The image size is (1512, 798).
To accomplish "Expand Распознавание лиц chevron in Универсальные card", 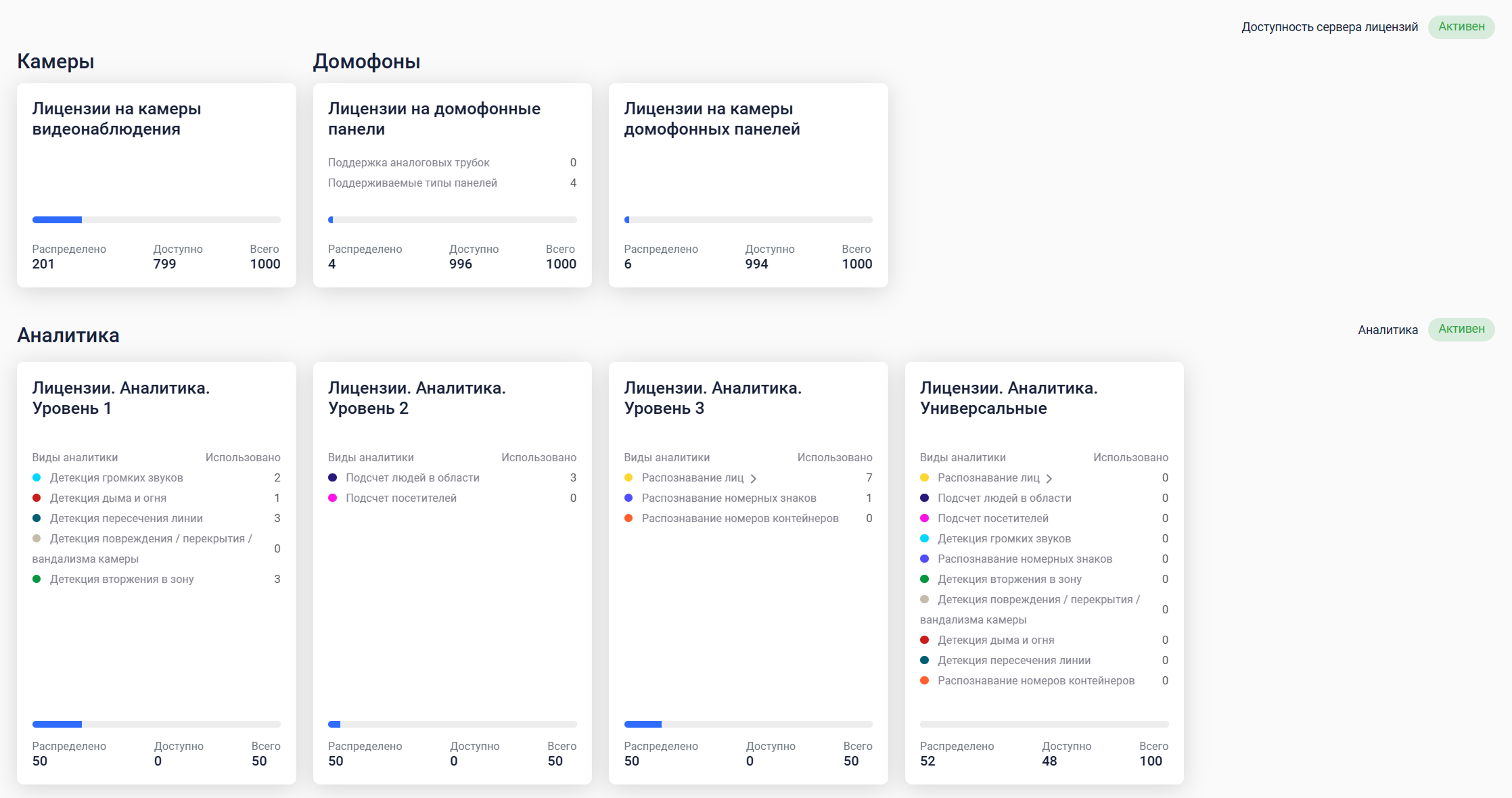I will 1049,478.
